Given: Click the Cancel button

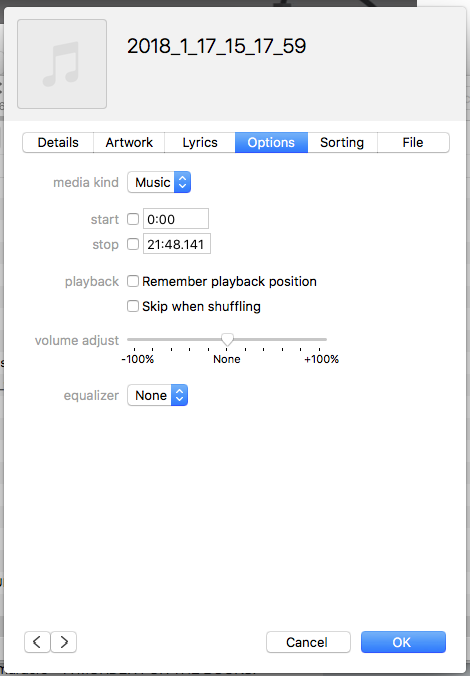Looking at the screenshot, I should pos(308,642).
